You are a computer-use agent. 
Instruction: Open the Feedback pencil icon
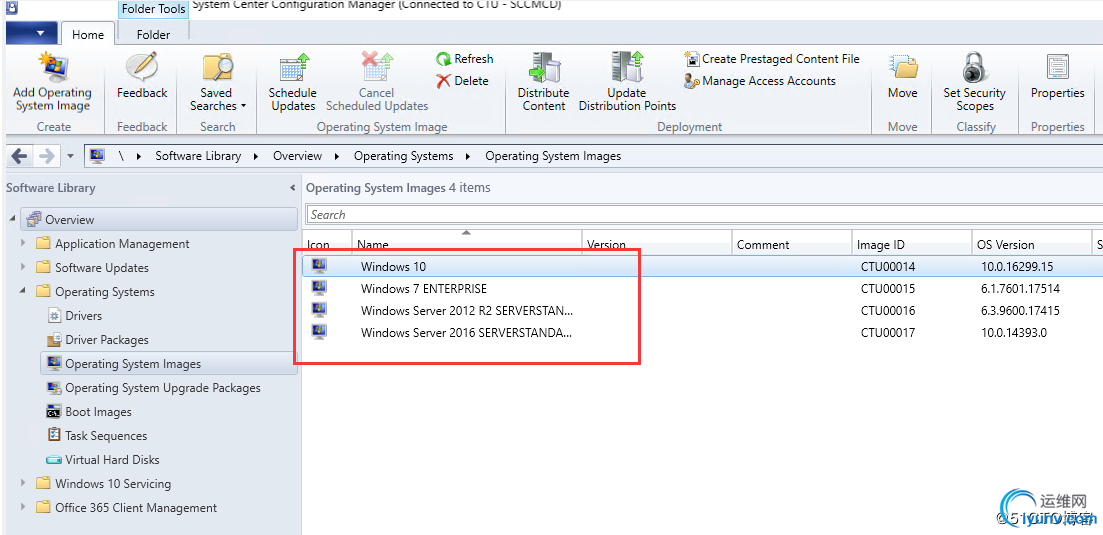142,67
